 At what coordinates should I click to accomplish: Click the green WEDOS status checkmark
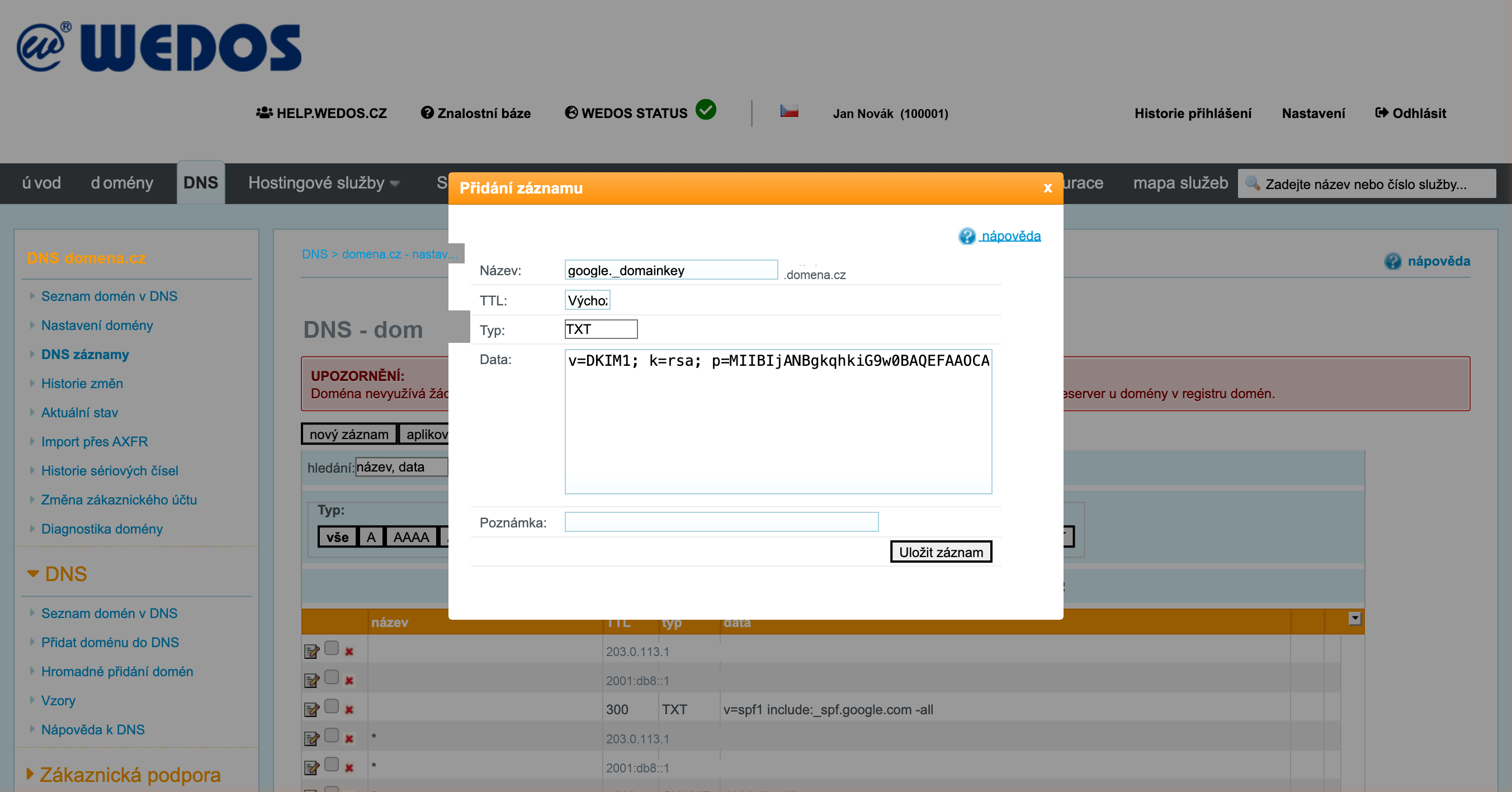click(706, 110)
